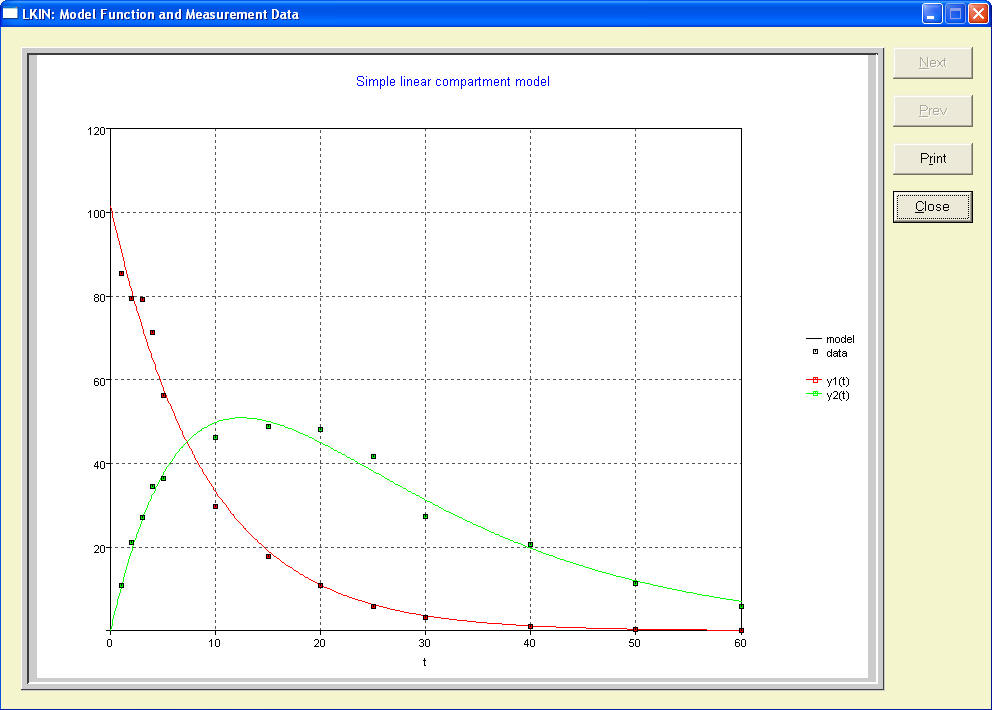Select the green y2 data point at t=25
992x710 pixels.
coord(373,456)
